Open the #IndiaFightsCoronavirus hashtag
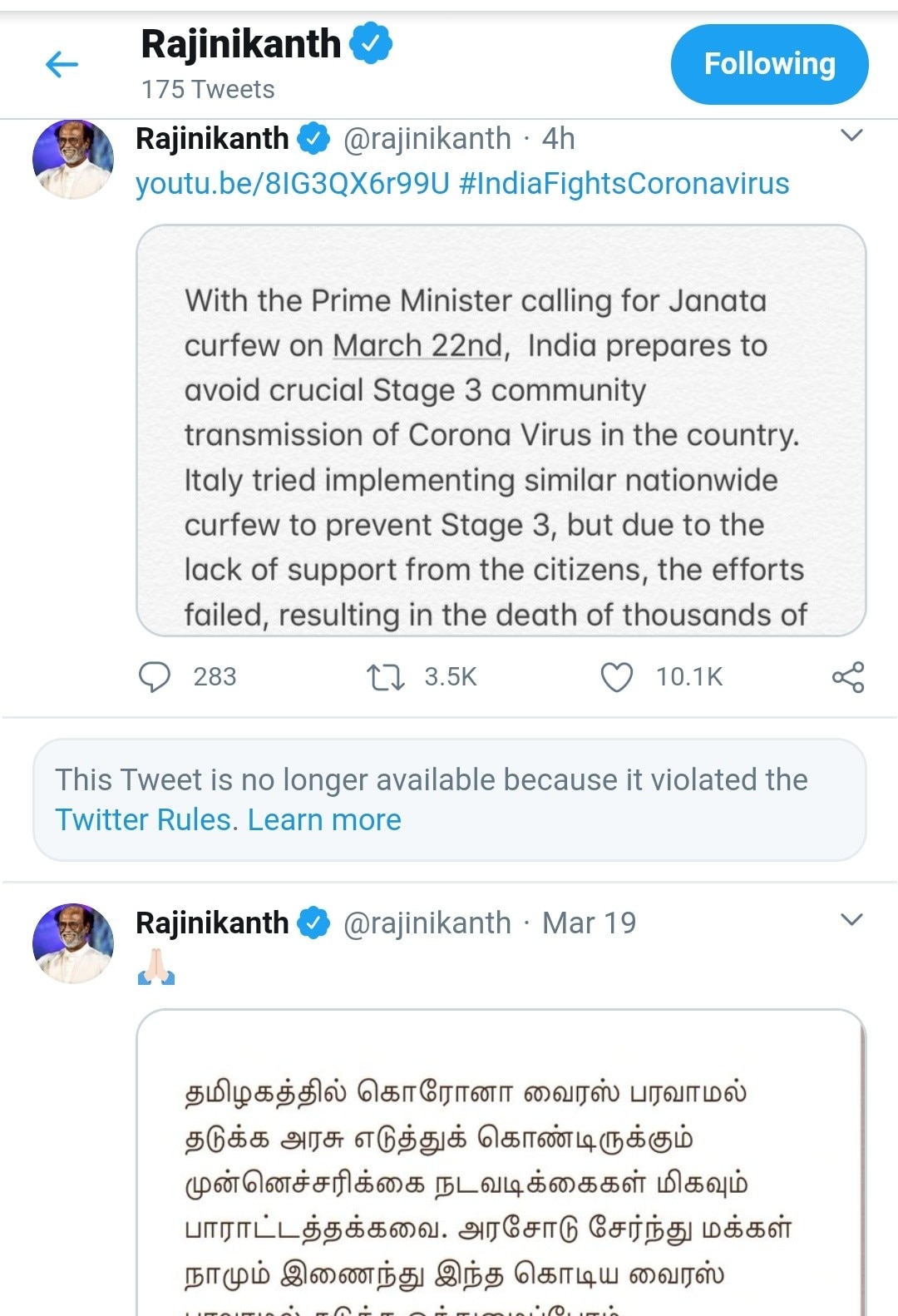The height and width of the screenshot is (1316, 898). point(624,183)
